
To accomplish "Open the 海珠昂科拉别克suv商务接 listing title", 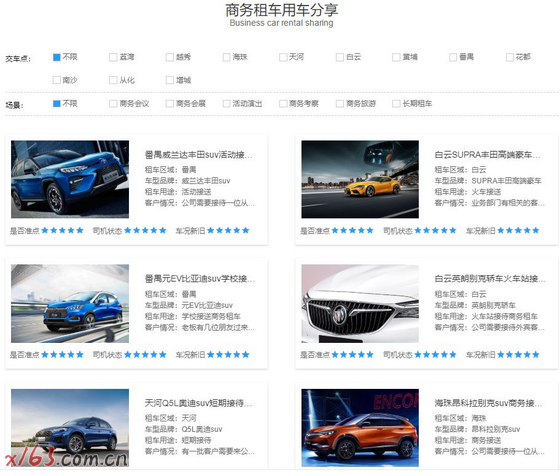I will coord(488,403).
